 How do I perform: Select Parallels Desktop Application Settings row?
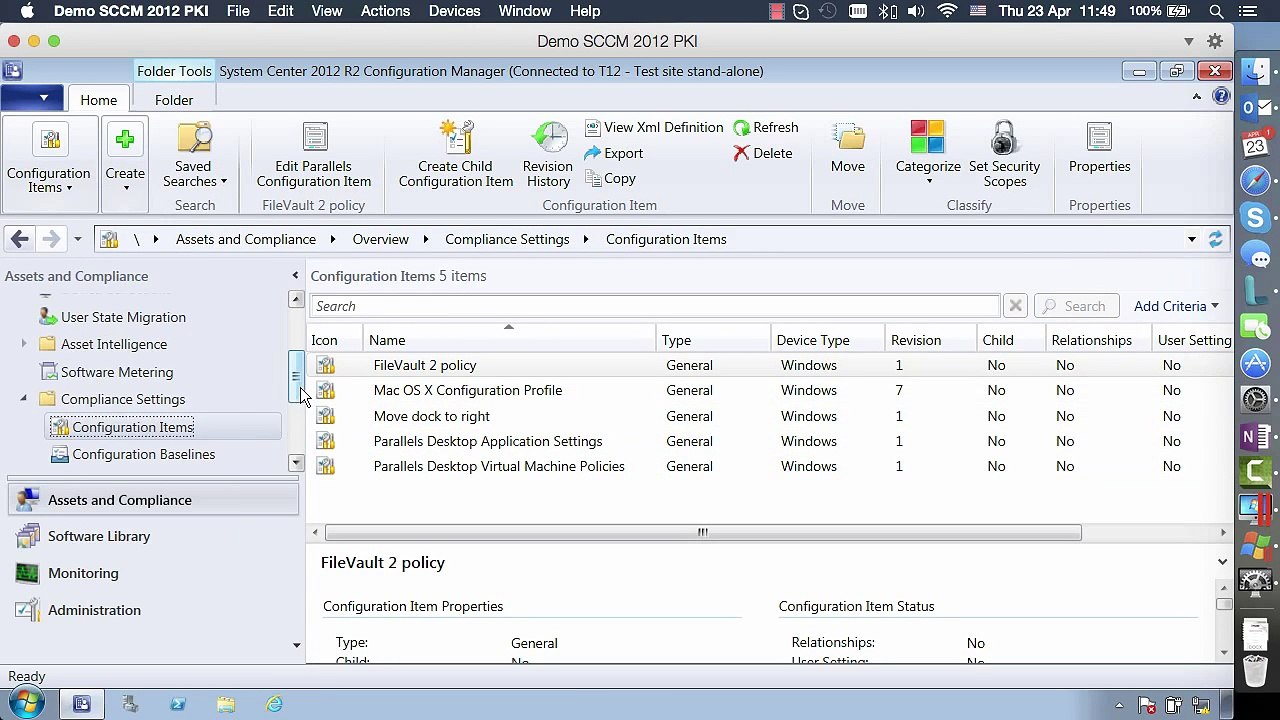[770, 441]
